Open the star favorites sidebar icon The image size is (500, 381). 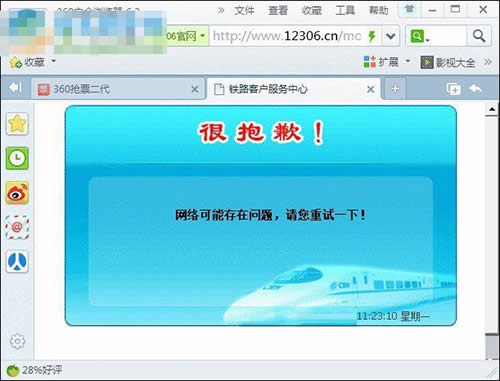(17, 124)
